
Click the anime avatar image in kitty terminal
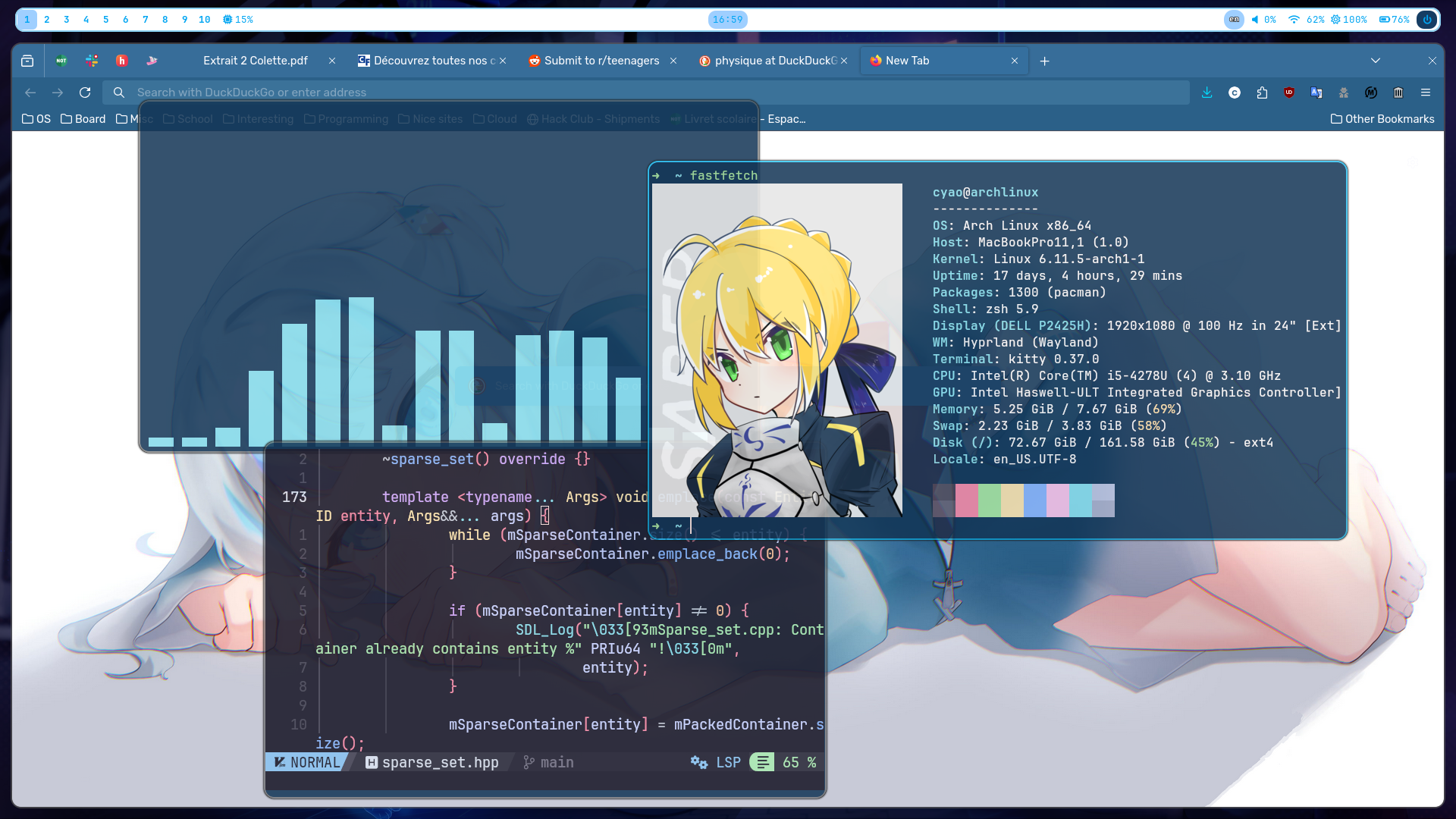point(777,350)
